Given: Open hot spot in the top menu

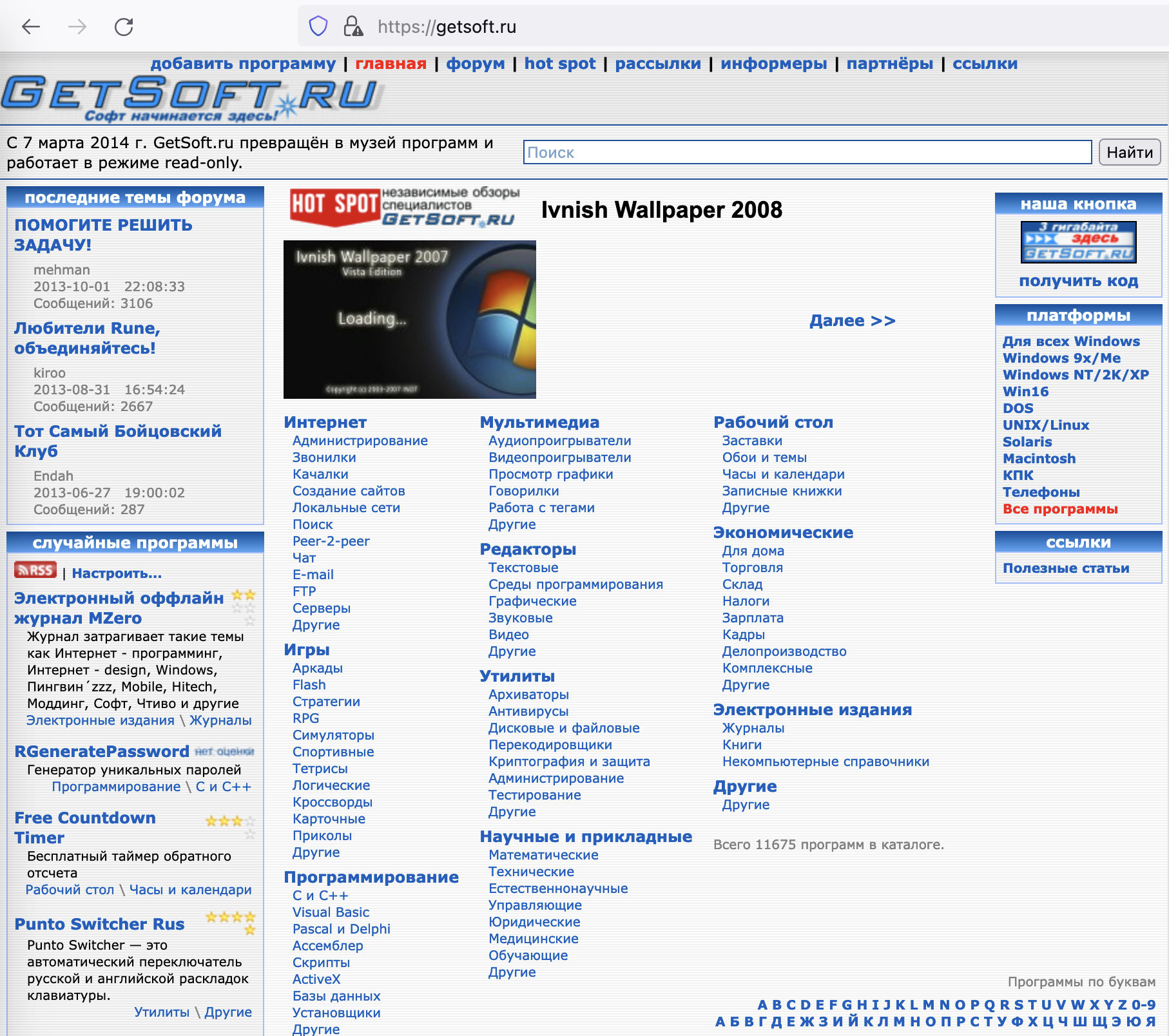Looking at the screenshot, I should tap(560, 64).
